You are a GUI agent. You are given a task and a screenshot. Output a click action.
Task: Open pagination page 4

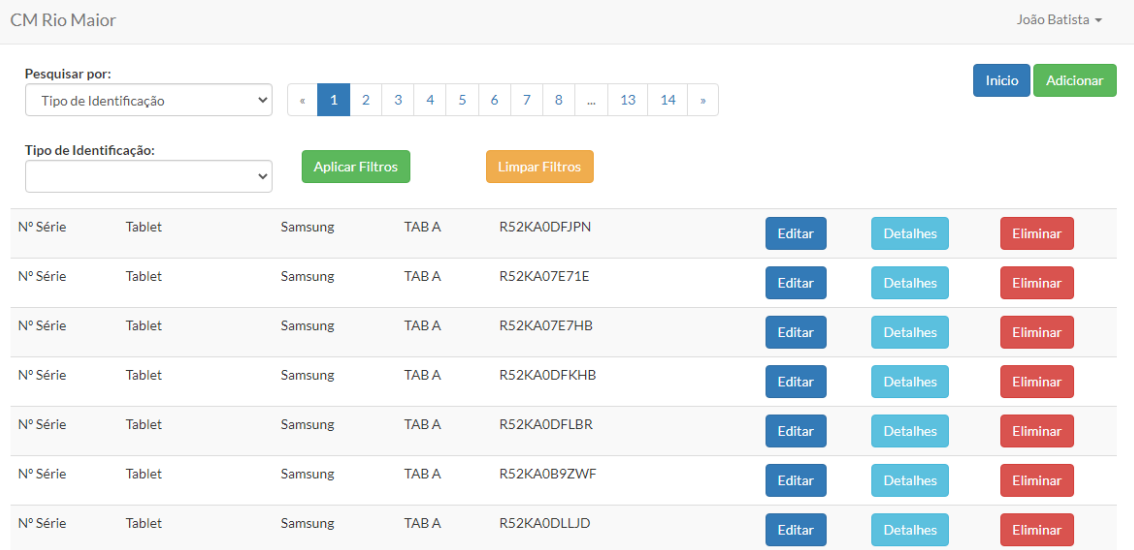(x=430, y=100)
